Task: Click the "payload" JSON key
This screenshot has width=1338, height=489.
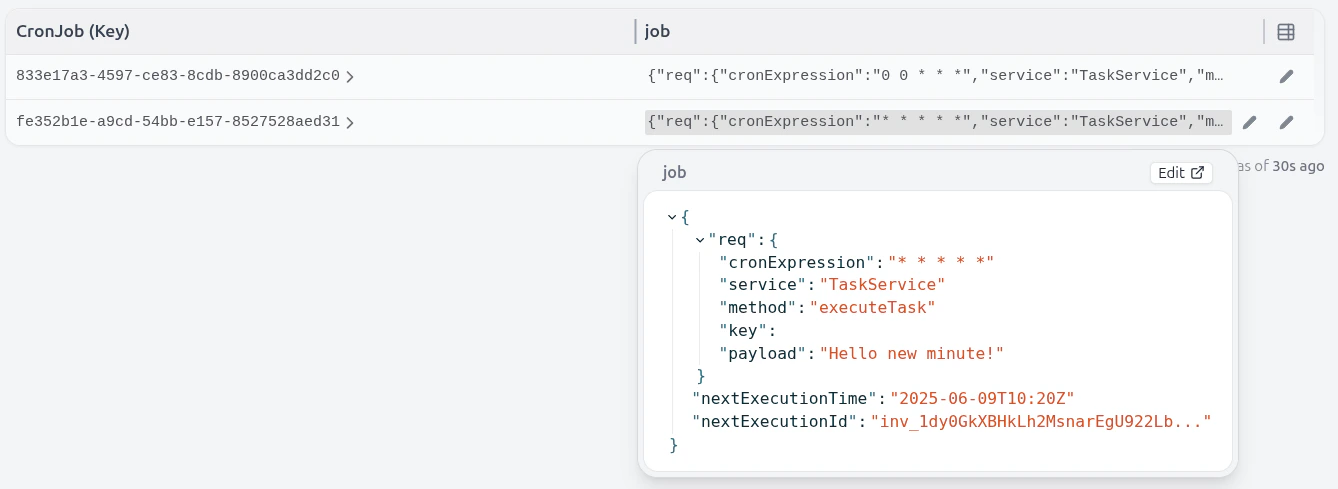Action: pyautogui.click(x=762, y=354)
